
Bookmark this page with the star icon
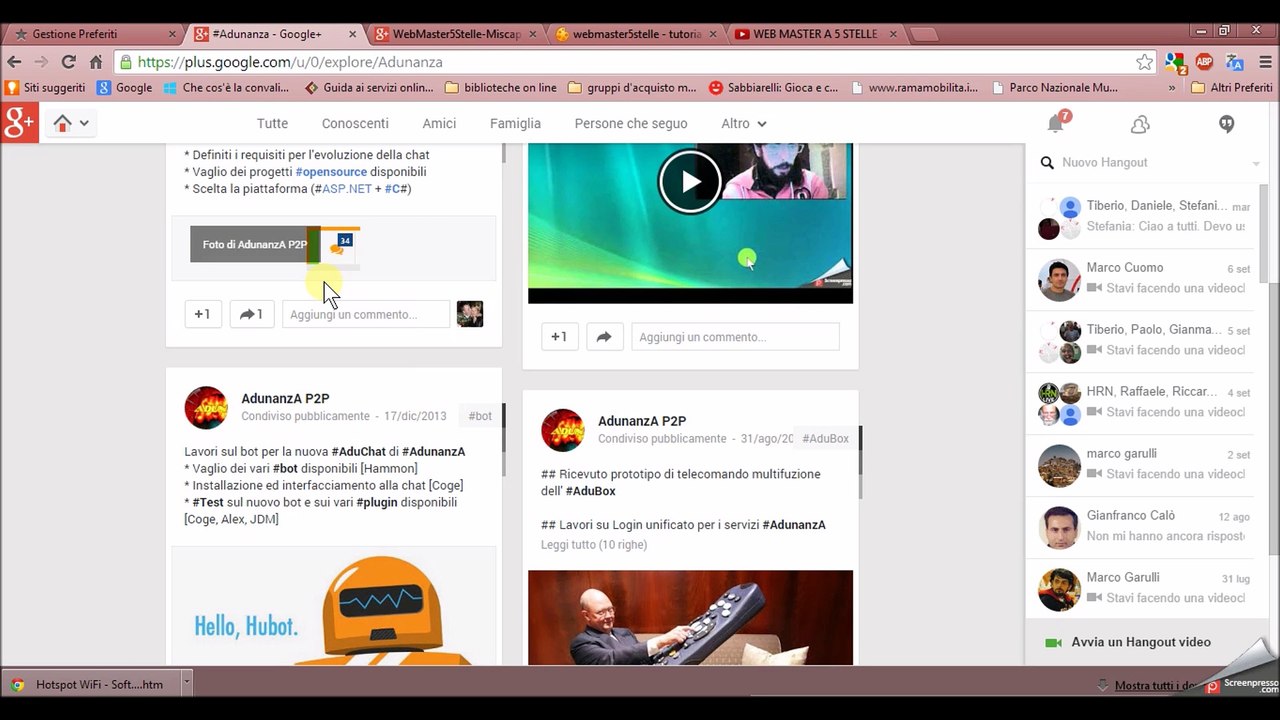(x=1144, y=62)
